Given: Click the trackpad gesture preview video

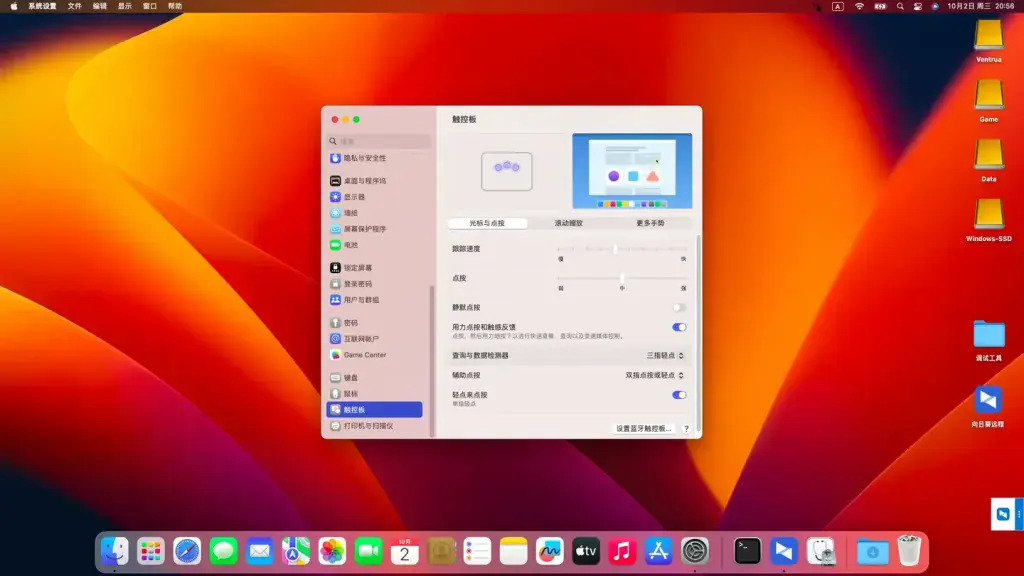Looking at the screenshot, I should [x=632, y=171].
